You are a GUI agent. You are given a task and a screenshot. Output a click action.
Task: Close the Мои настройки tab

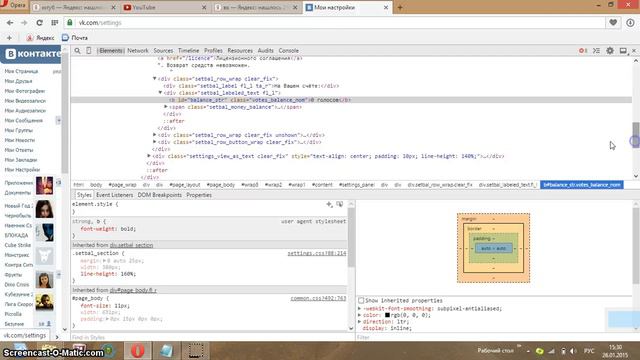point(386,7)
